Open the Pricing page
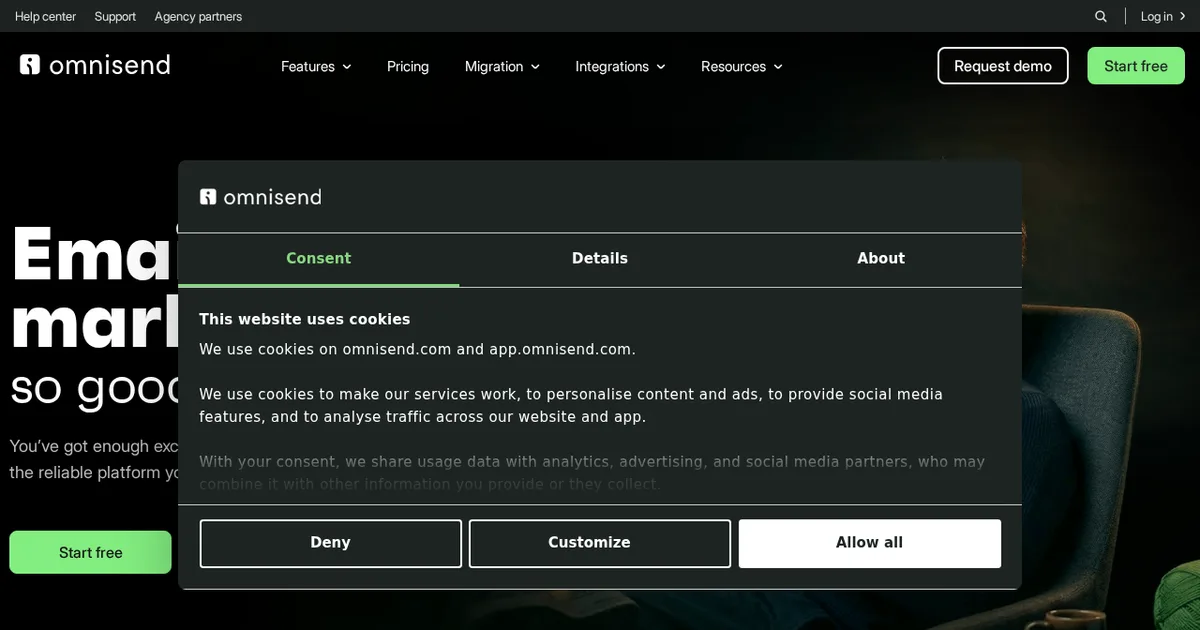Image resolution: width=1200 pixels, height=630 pixels. pos(408,66)
